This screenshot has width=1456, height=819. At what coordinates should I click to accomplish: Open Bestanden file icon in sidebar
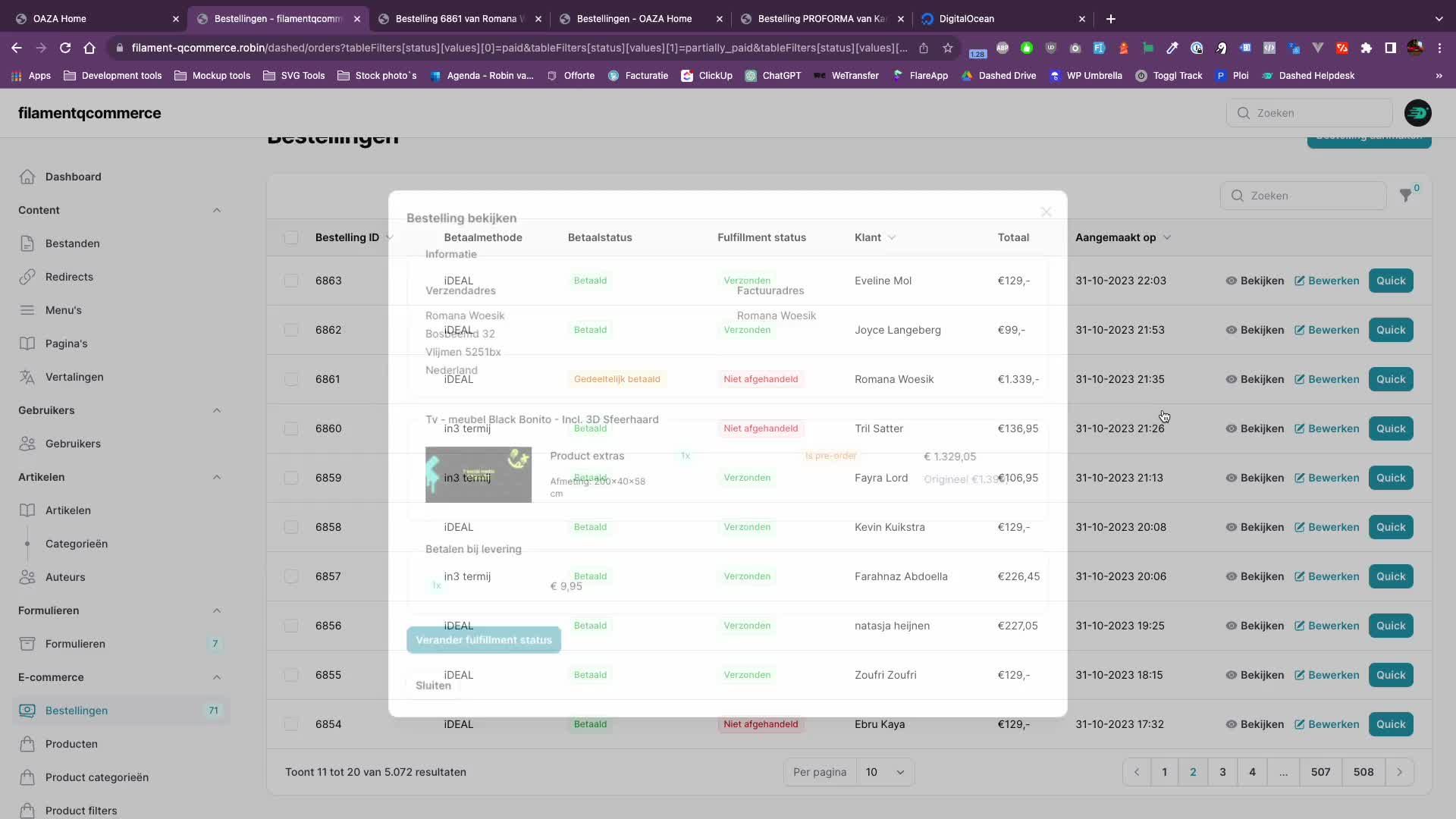click(27, 243)
